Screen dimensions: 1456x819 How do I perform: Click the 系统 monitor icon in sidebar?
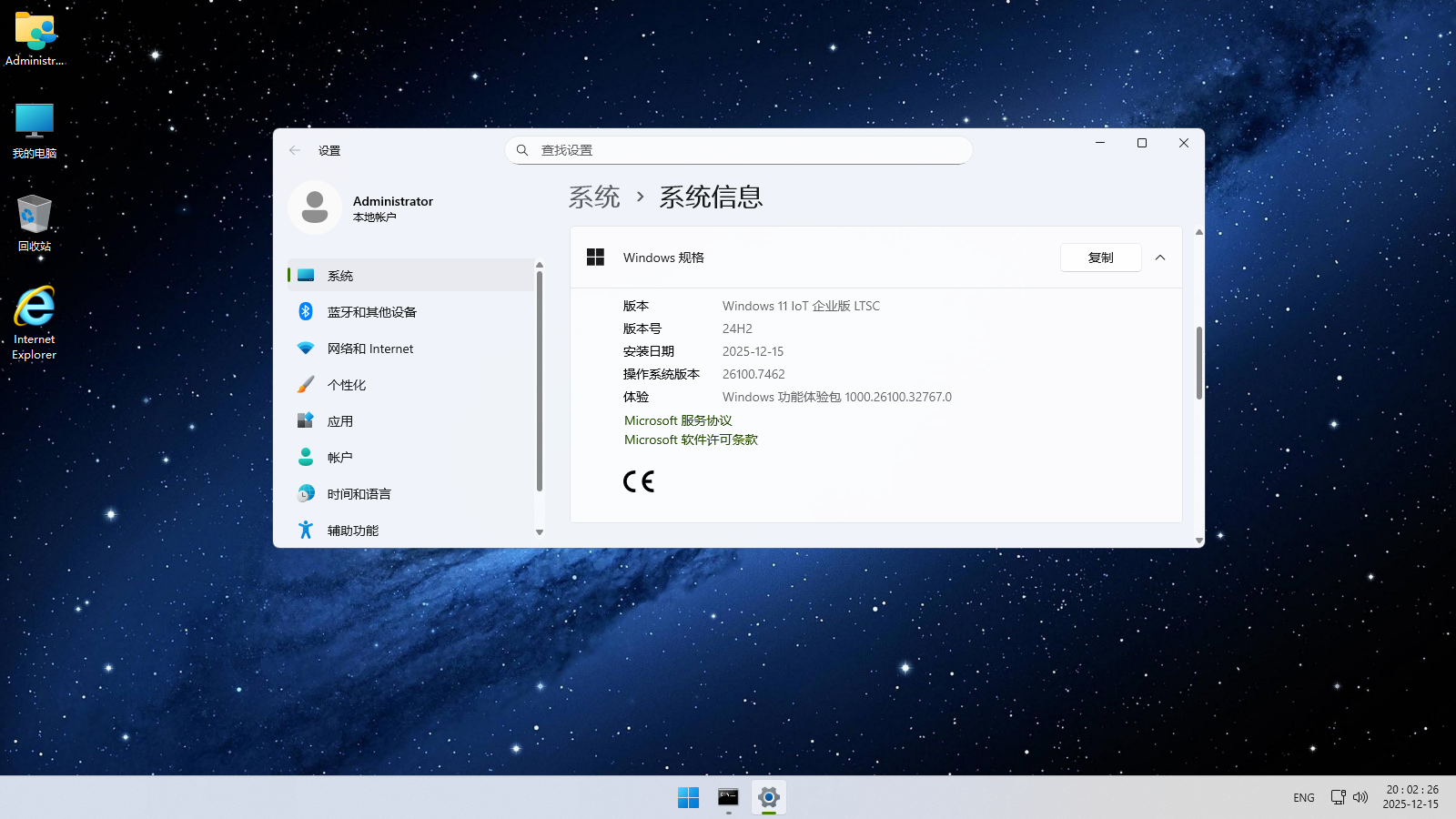click(x=306, y=276)
